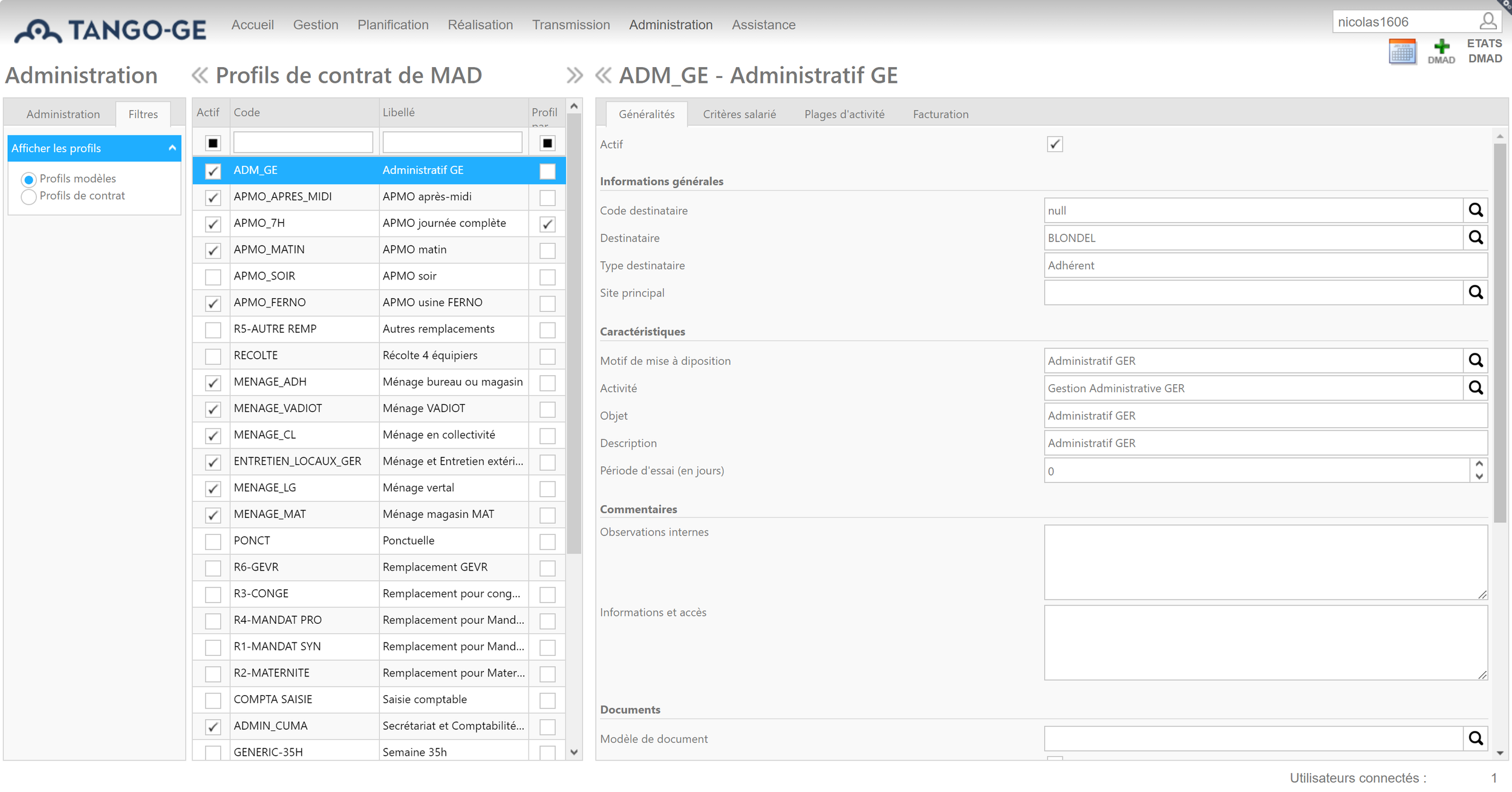This screenshot has height=792, width=1512.
Task: Open the Assistance menu
Action: point(763,25)
